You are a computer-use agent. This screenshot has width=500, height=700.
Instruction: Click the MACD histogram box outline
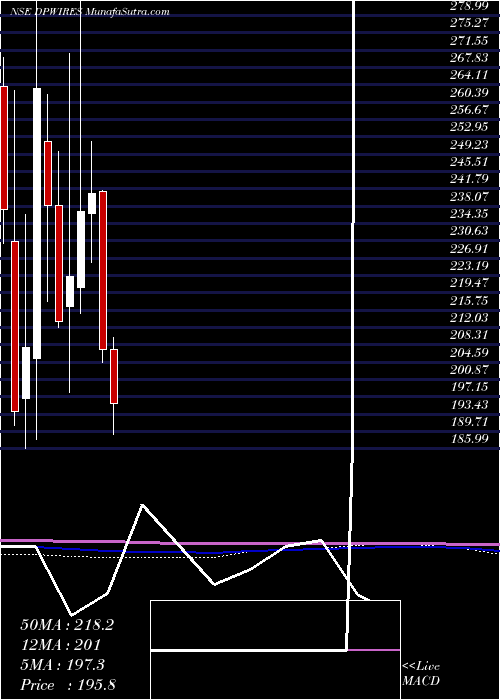point(275,650)
